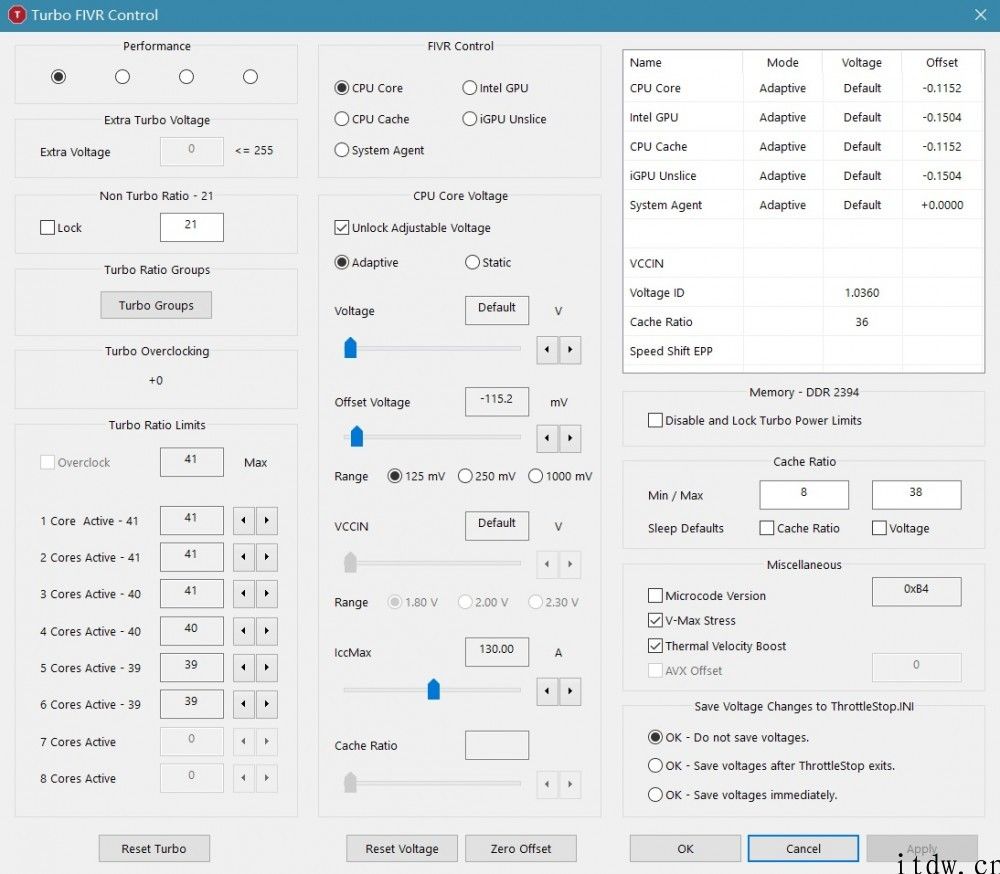Increase 6 Cores Active ratio with right arrow
1000x874 pixels.
point(267,704)
